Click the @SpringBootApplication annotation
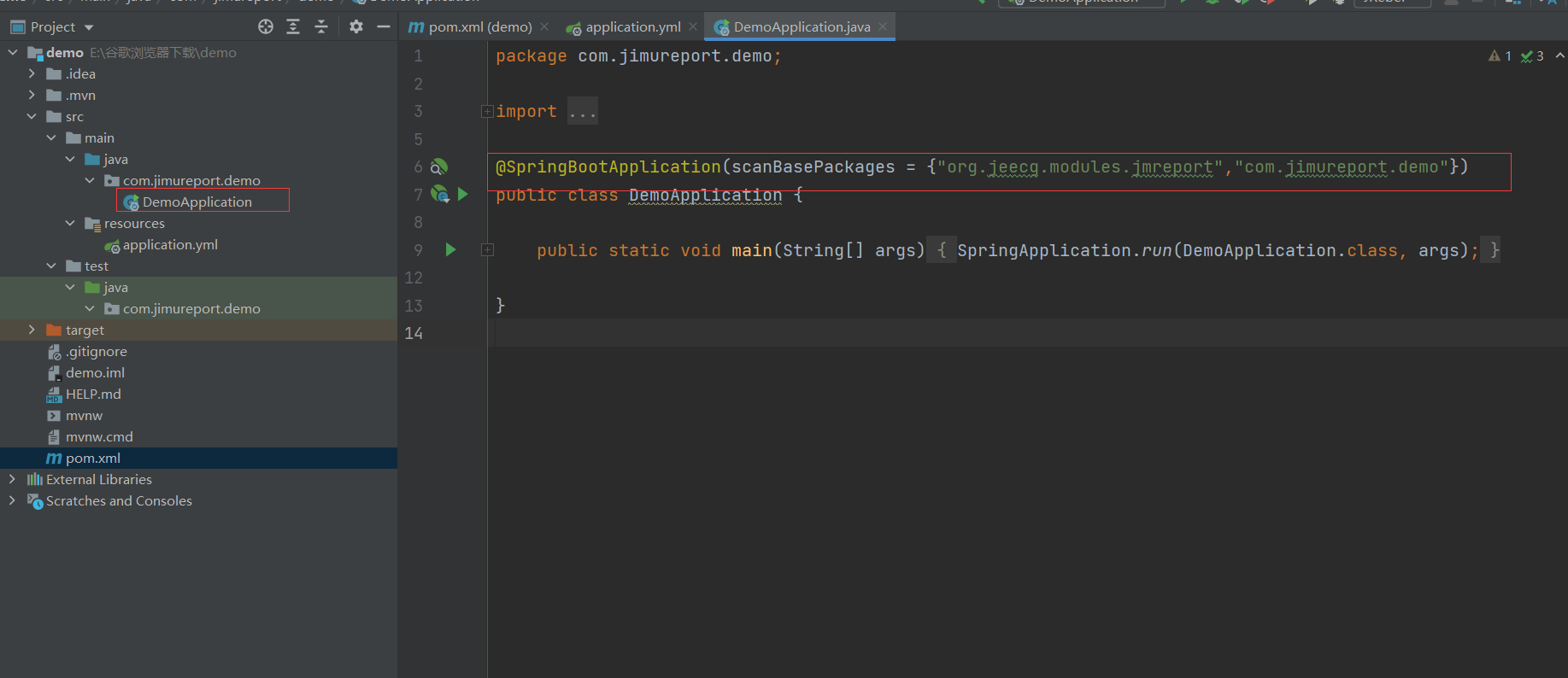1568x678 pixels. [608, 167]
